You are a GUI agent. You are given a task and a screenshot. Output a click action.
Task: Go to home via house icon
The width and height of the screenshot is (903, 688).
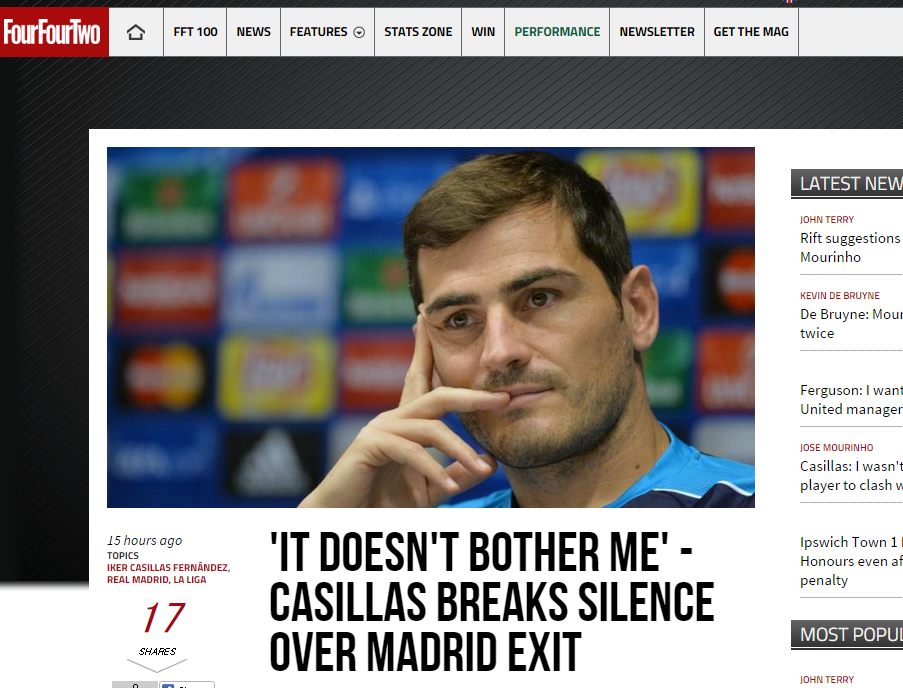point(136,32)
